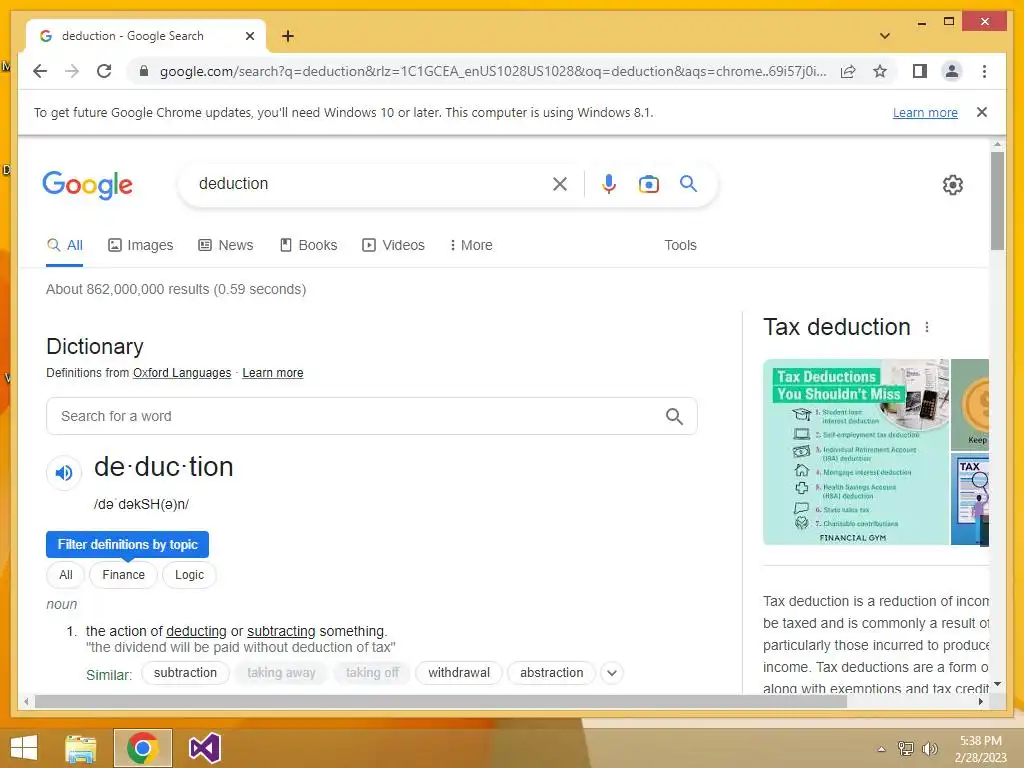Reload the current page
Screen dimensions: 1024x768
pyautogui.click(x=104, y=71)
